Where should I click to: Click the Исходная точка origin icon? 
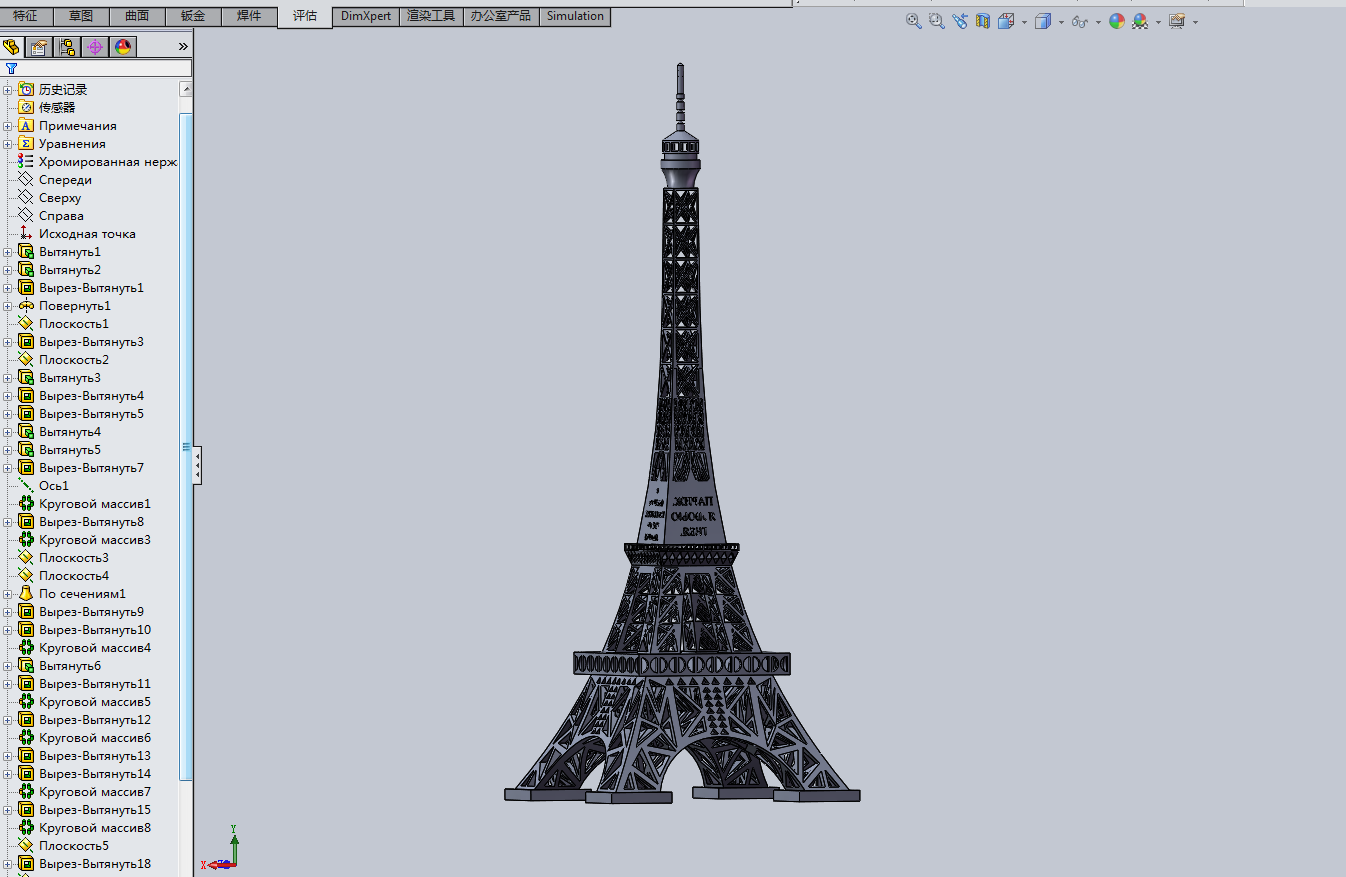click(26, 234)
